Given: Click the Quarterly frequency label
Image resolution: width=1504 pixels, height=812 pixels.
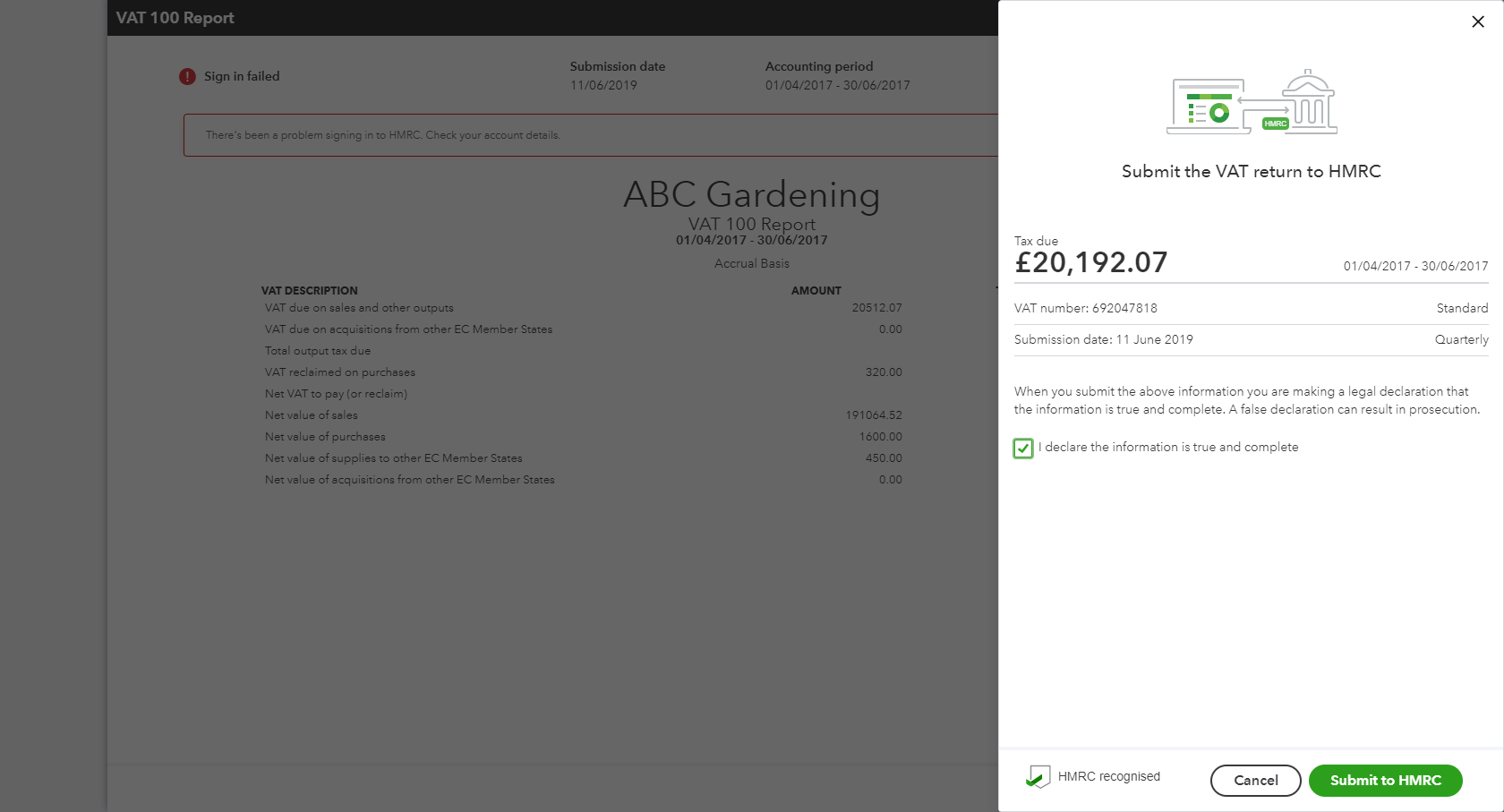Looking at the screenshot, I should [x=1461, y=339].
